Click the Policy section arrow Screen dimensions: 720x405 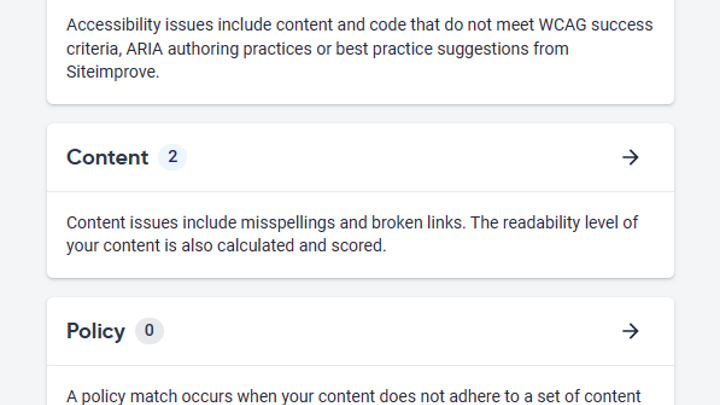click(x=630, y=331)
